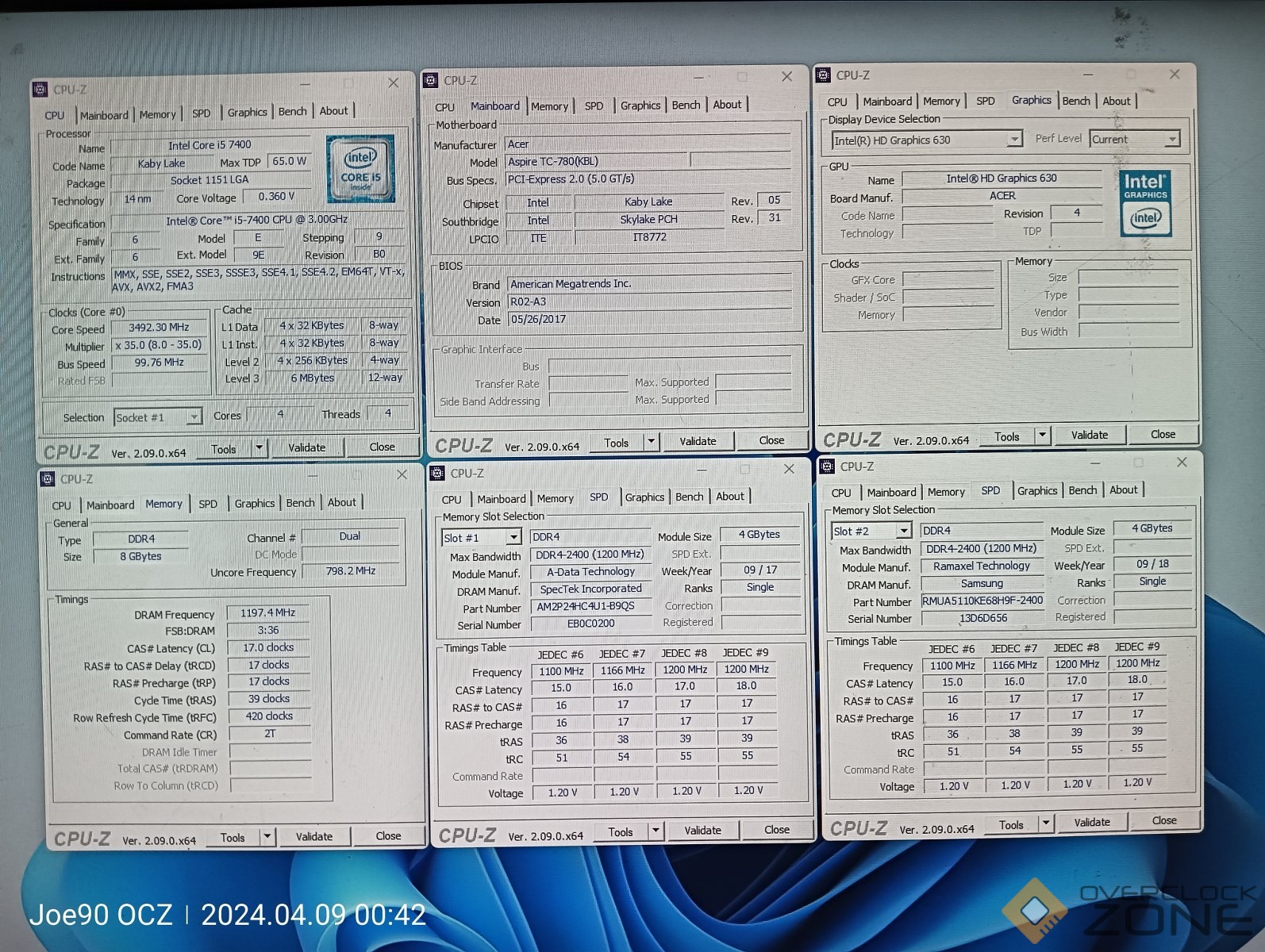Click the CPU-Z title icon in the Graphics window
This screenshot has height=952, width=1265.
823,75
